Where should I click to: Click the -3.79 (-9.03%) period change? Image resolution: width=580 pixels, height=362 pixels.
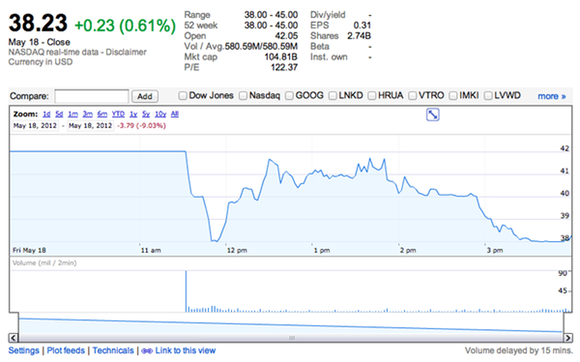pos(142,126)
